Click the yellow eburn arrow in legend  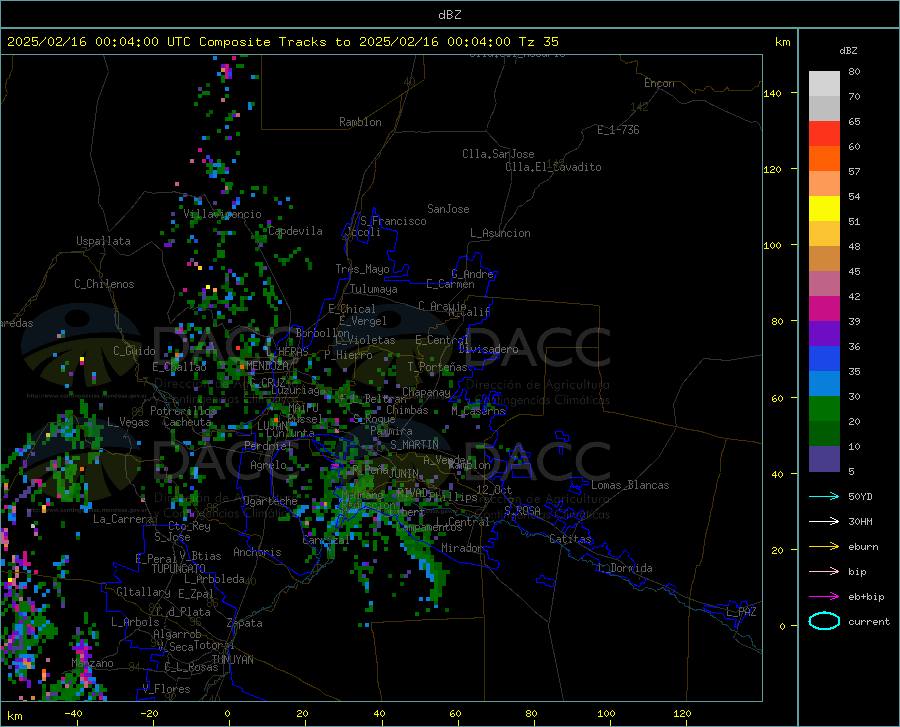(824, 546)
